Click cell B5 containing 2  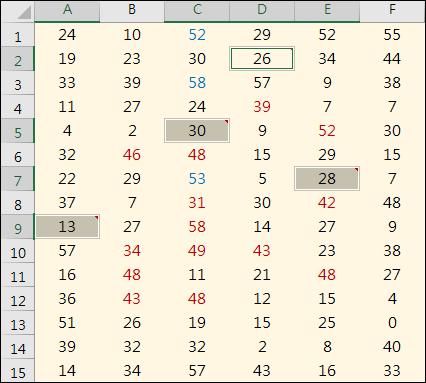[132, 131]
